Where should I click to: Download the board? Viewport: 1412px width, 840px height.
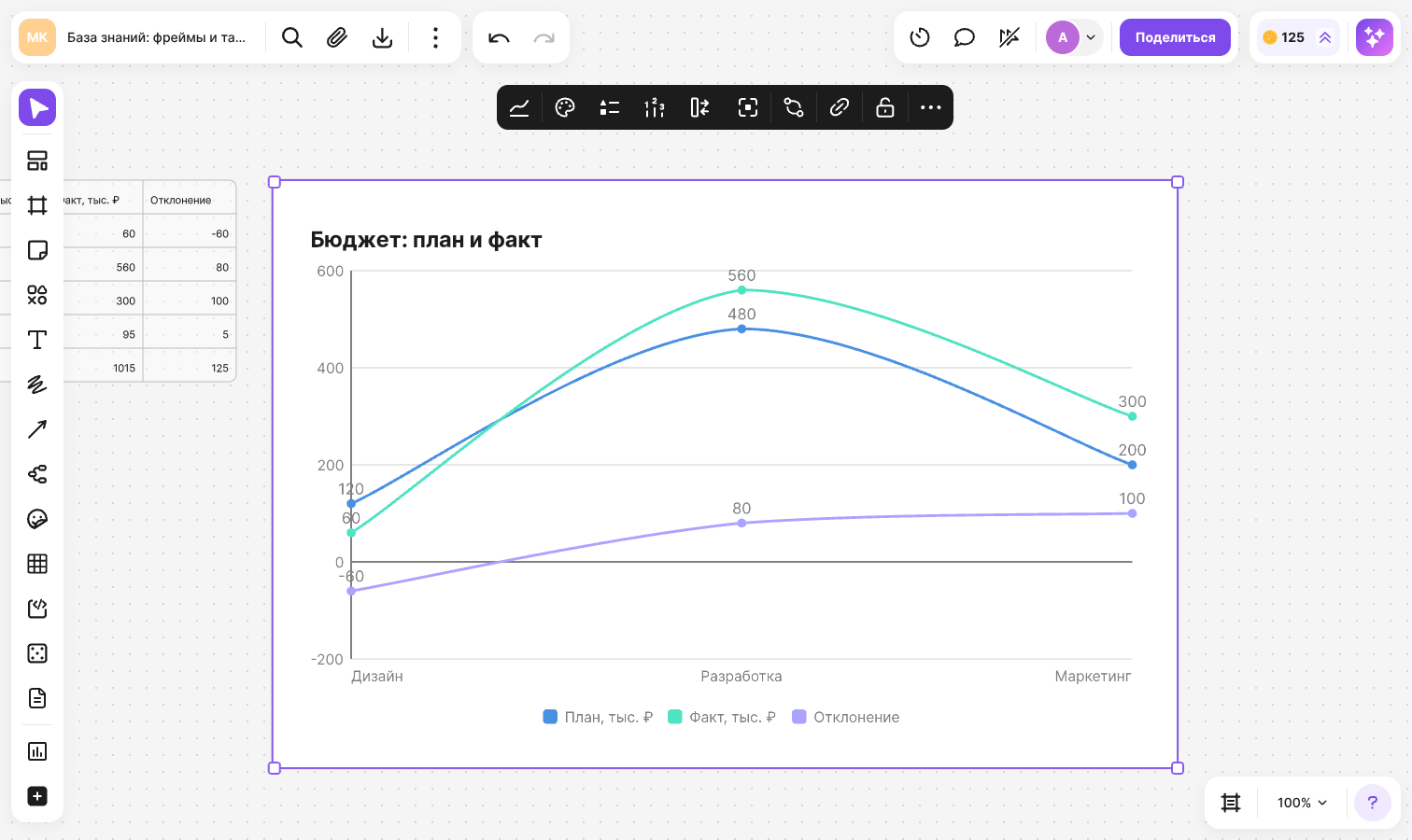pos(382,37)
